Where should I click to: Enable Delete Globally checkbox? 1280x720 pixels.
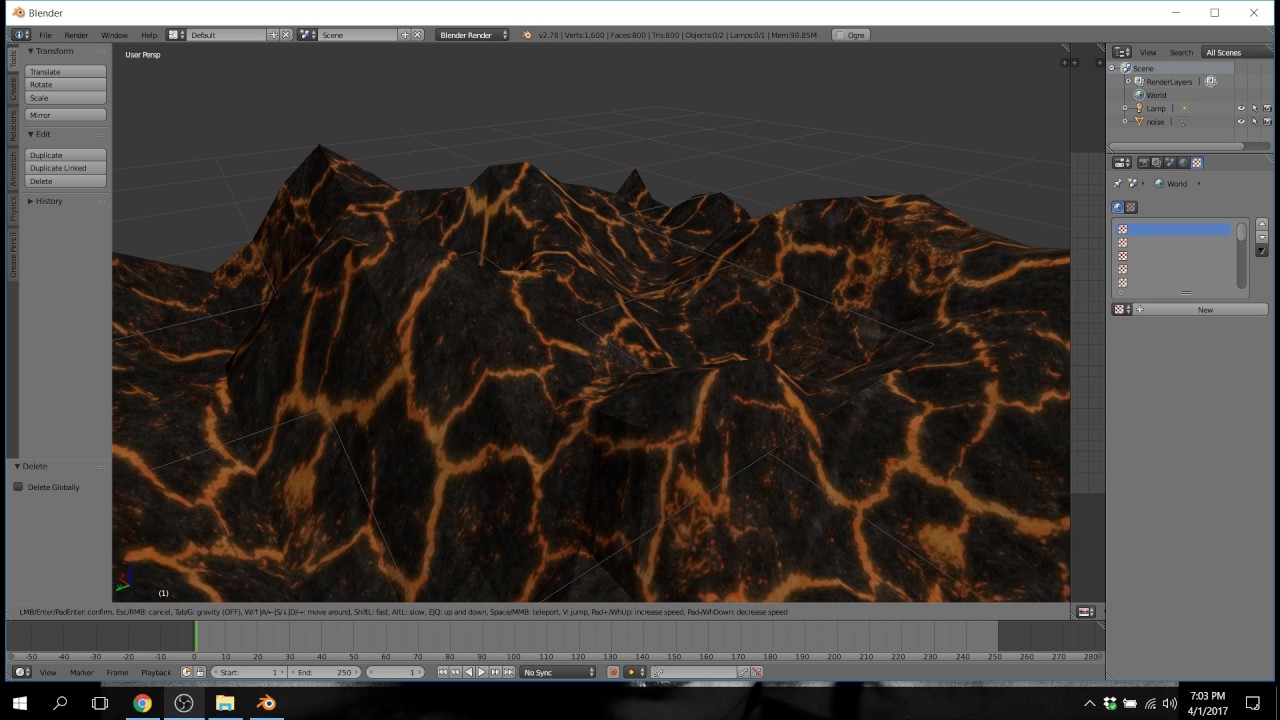coord(18,487)
